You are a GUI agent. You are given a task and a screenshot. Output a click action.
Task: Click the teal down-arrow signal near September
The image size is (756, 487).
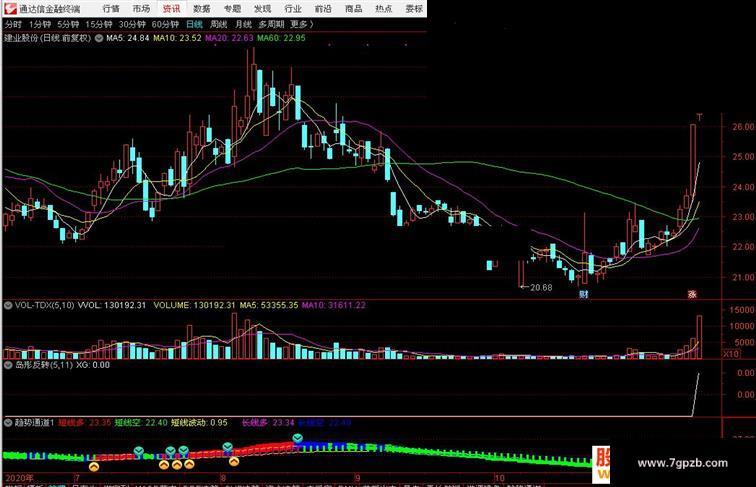[x=298, y=438]
